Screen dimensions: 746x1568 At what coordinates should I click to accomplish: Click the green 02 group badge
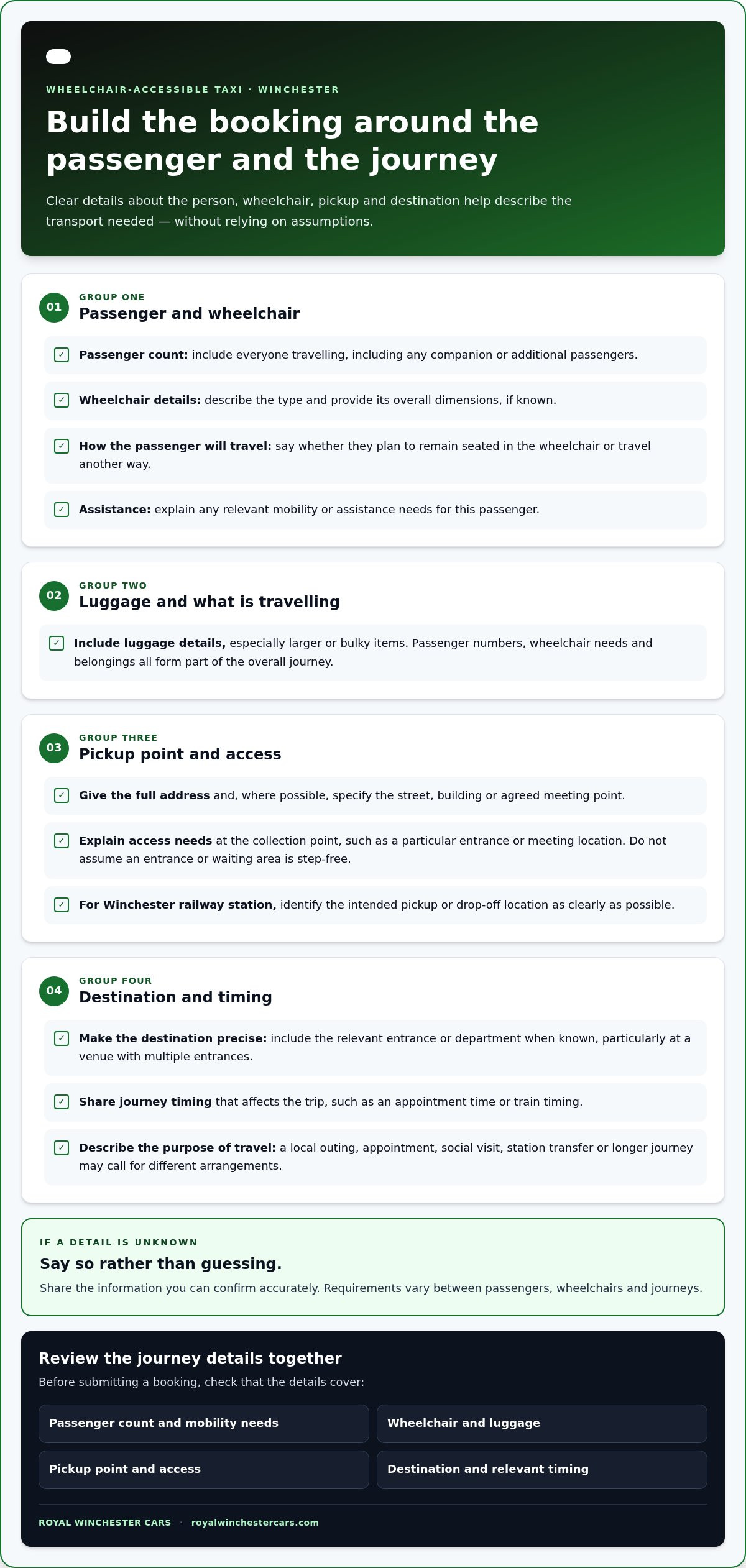point(54,595)
